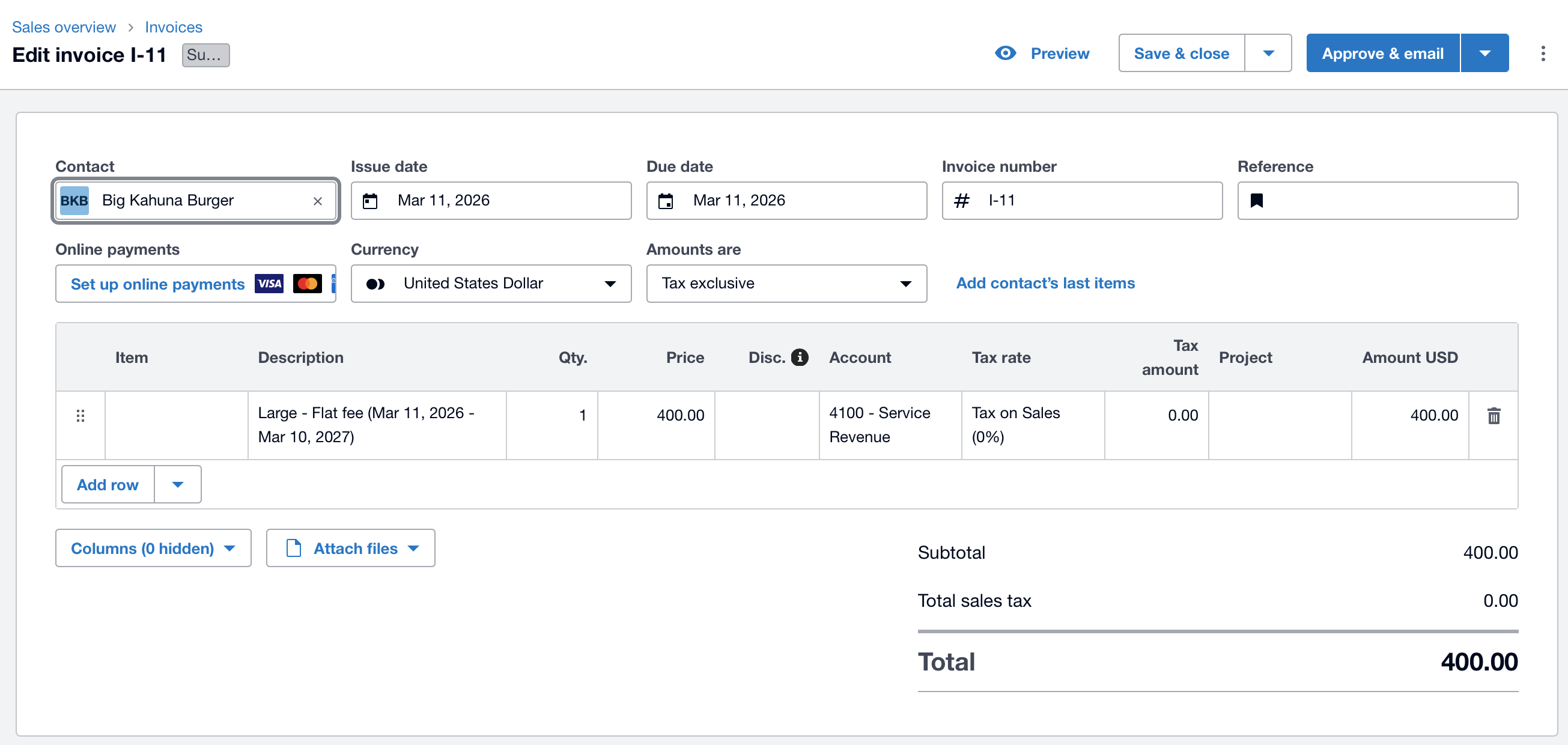Click the Tax on Sales (0%) cell
The image size is (1568, 745).
click(x=1033, y=425)
